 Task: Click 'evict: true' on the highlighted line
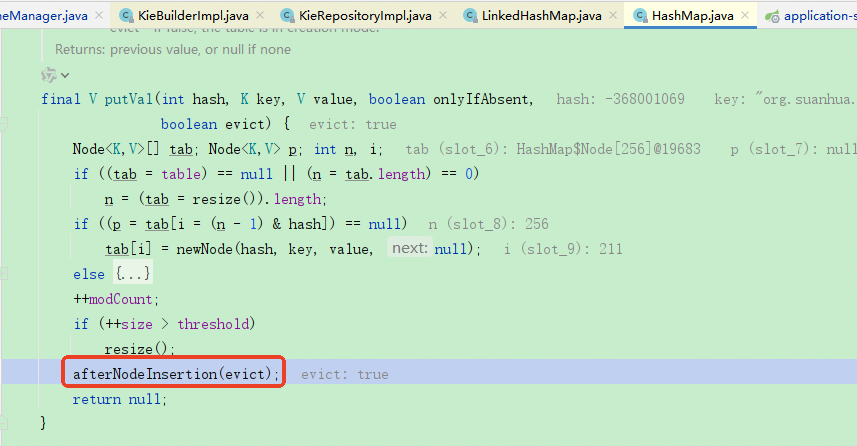(x=345, y=374)
